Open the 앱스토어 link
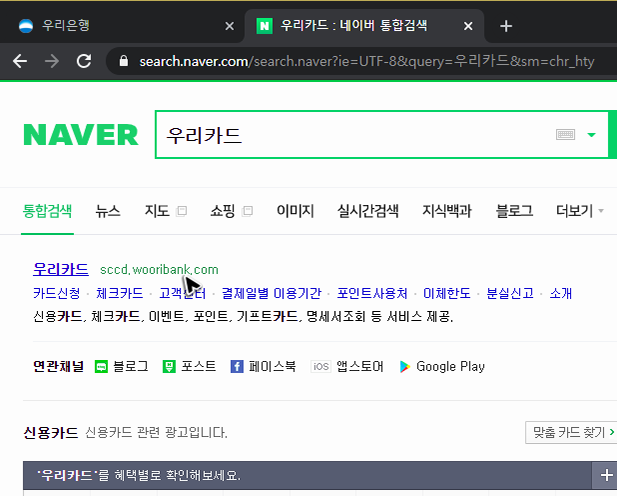The height and width of the screenshot is (496, 617). click(x=360, y=366)
